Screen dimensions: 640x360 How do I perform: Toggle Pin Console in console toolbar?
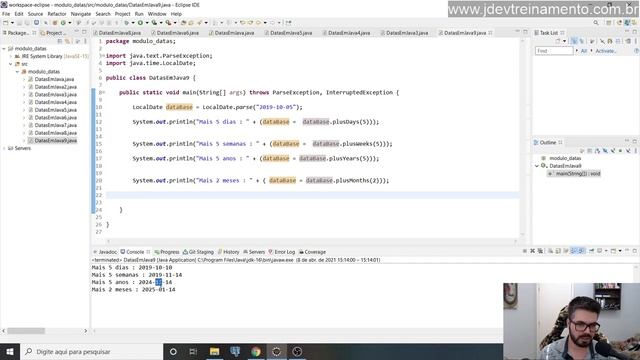tap(591, 251)
